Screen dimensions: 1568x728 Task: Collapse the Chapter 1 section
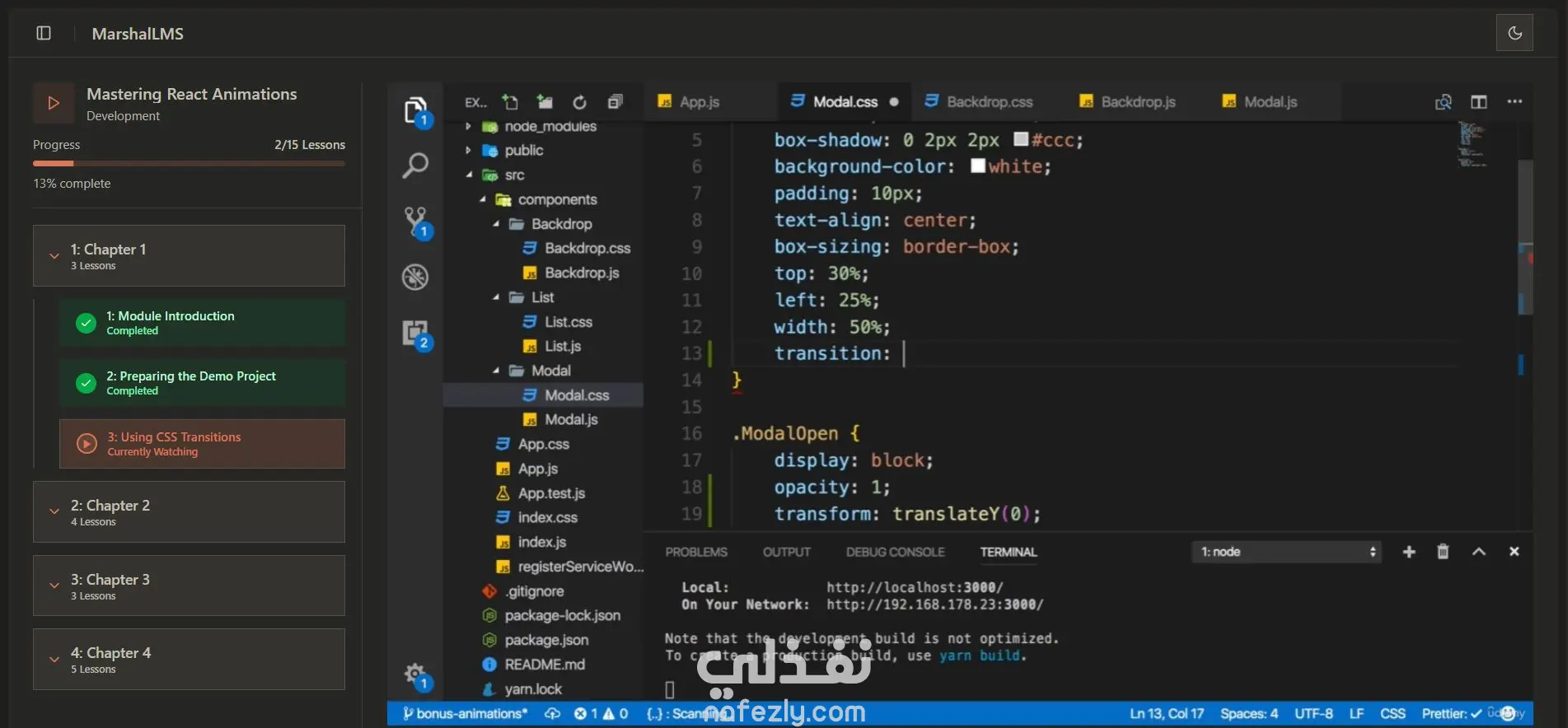coord(189,256)
